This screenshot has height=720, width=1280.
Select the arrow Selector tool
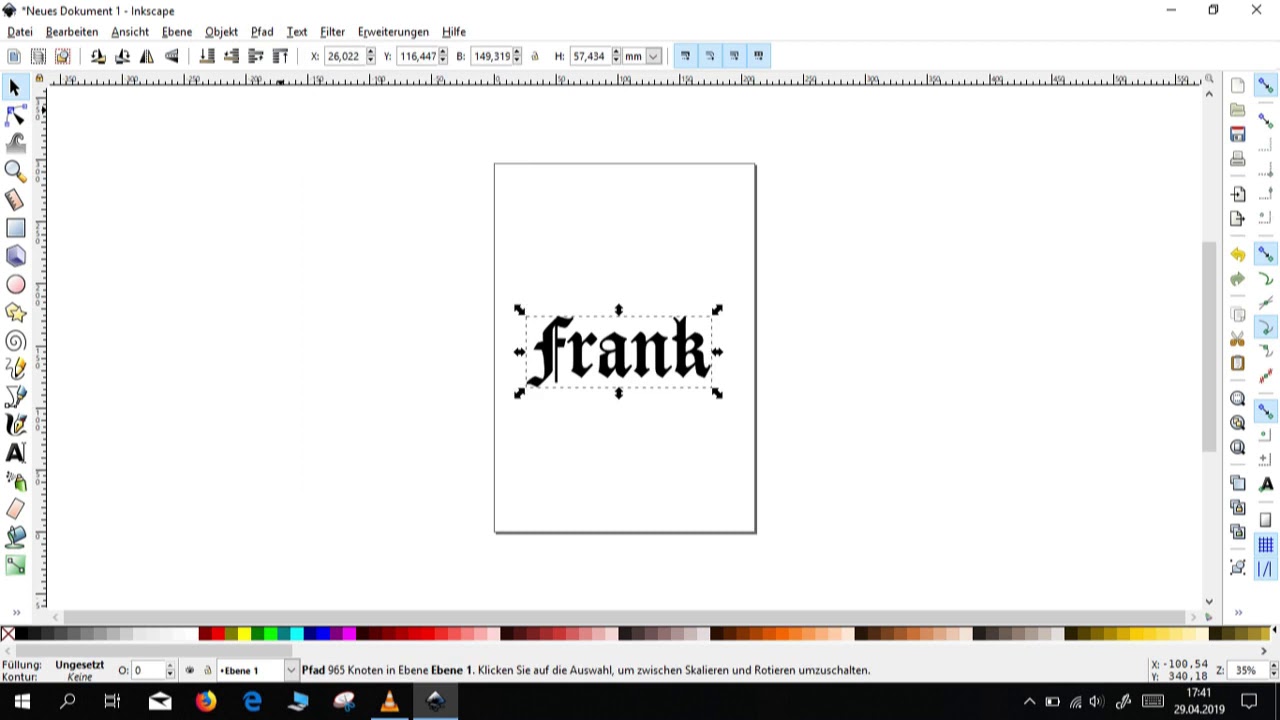click(15, 88)
